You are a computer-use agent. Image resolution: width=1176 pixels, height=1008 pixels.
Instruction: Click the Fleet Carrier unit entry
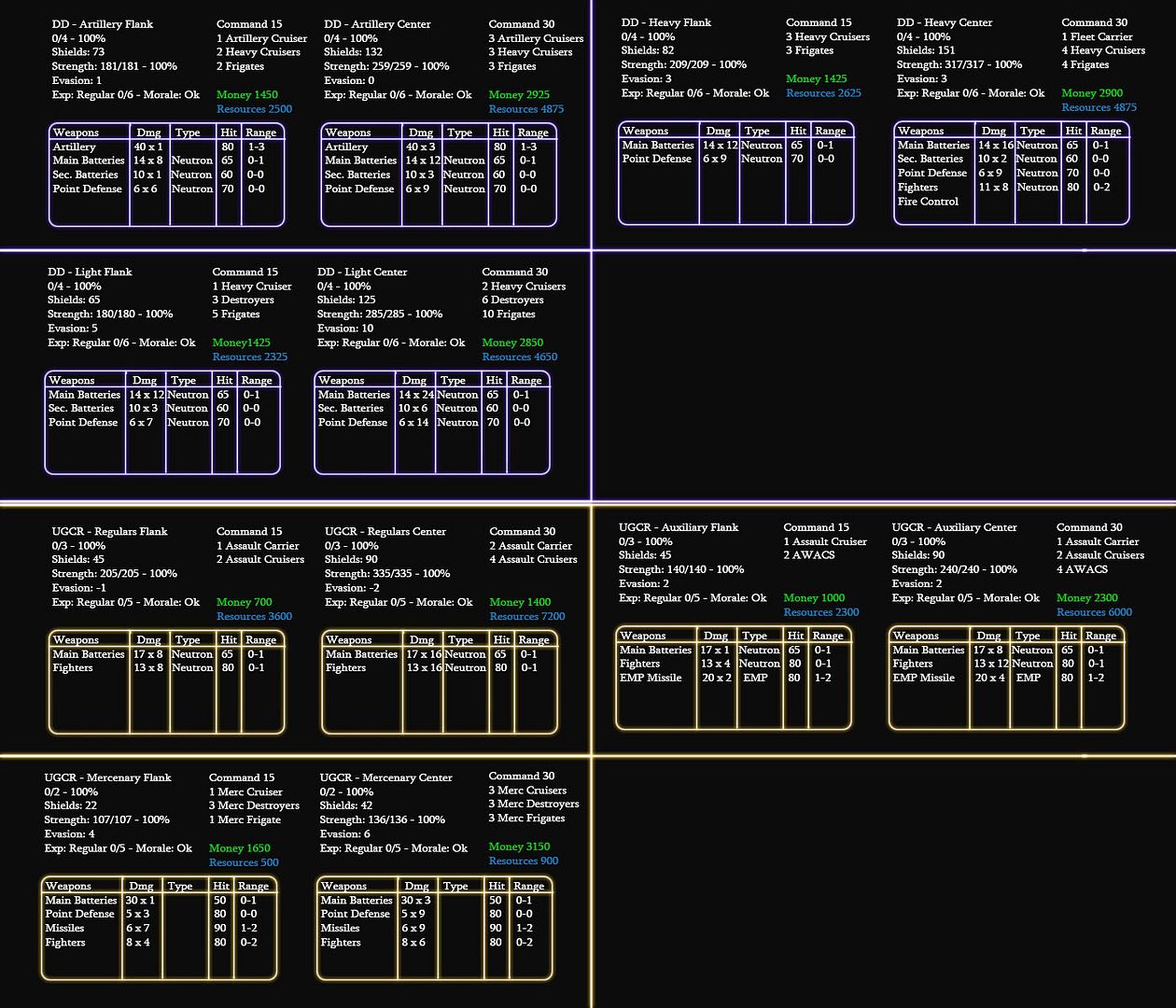click(1096, 36)
